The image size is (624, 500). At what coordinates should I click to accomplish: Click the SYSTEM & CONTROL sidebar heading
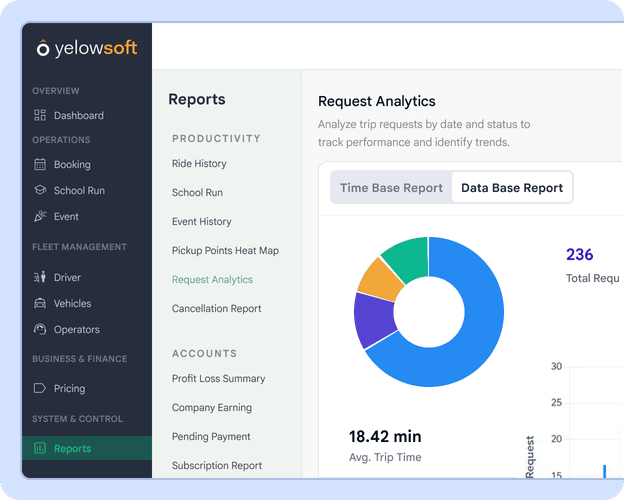(x=78, y=419)
